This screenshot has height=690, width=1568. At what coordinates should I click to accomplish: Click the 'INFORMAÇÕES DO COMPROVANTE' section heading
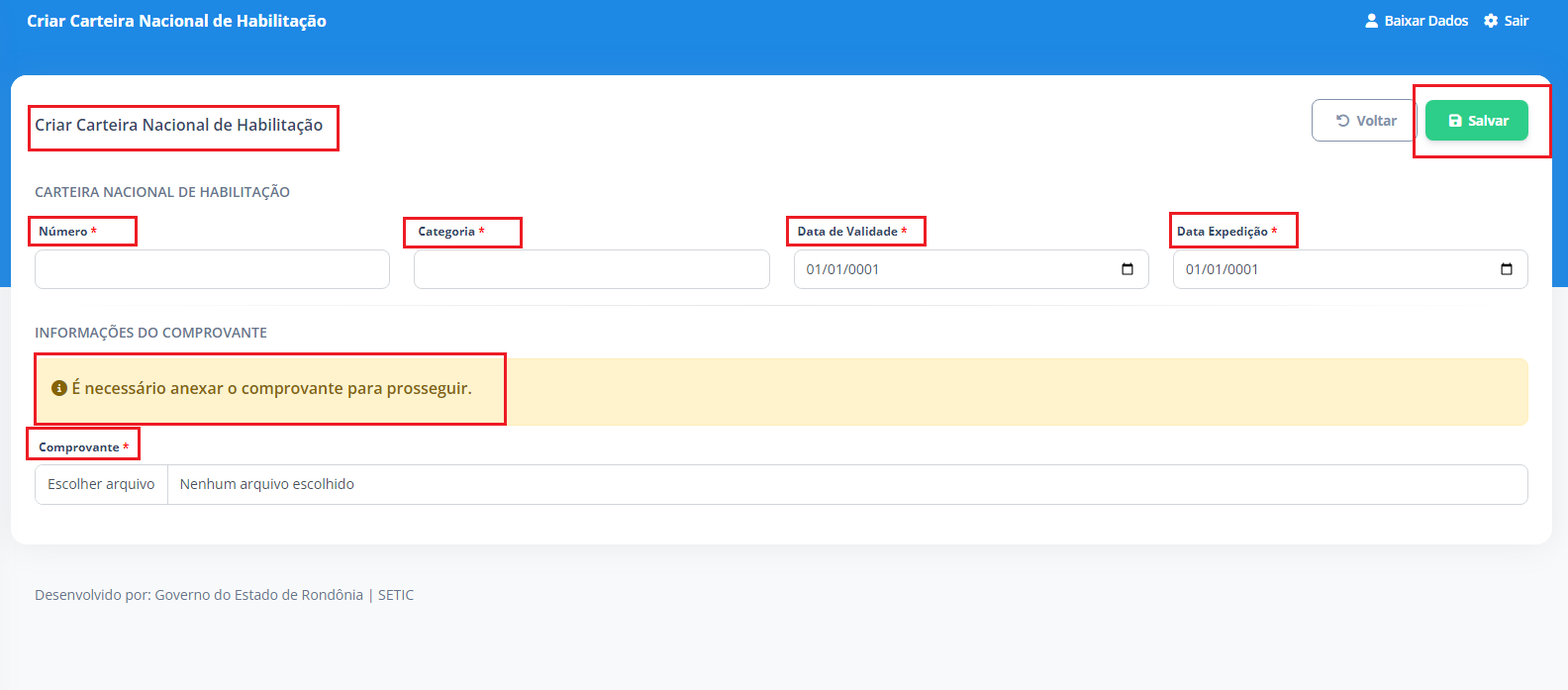[x=150, y=333]
